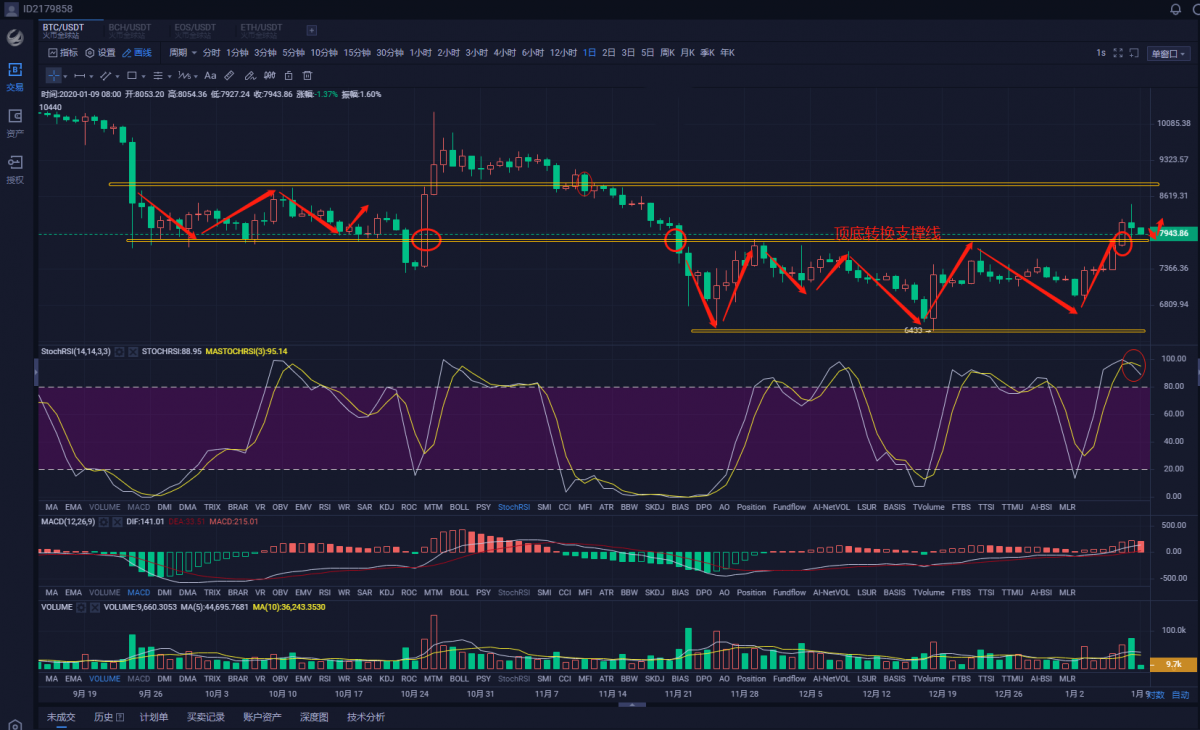Image resolution: width=1200 pixels, height=730 pixels.
Task: Collapse the left panel arrow handle
Action: click(36, 370)
